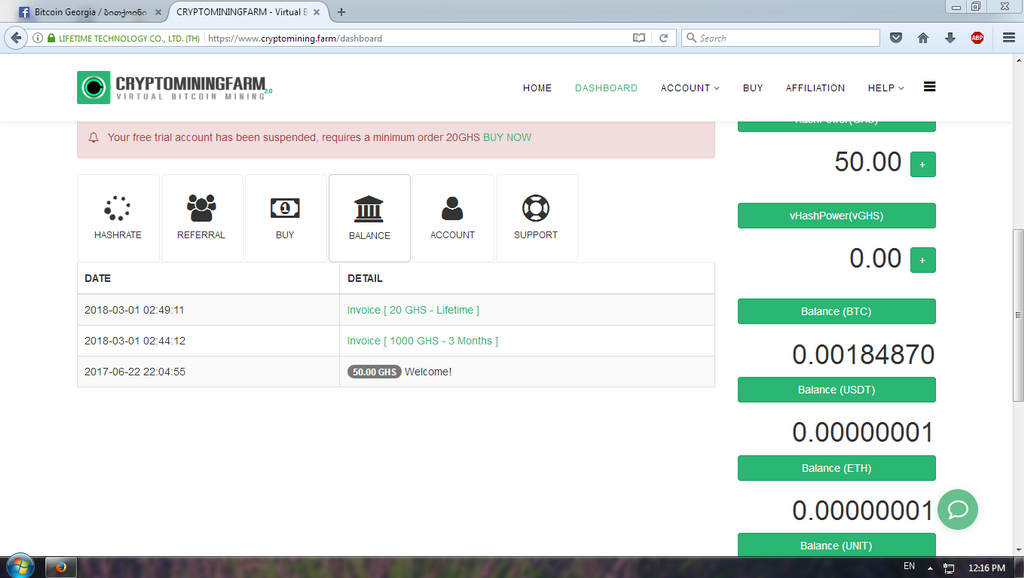Screen dimensions: 1024x578
Task: Select the Balance dashboard tile
Action: pos(370,218)
